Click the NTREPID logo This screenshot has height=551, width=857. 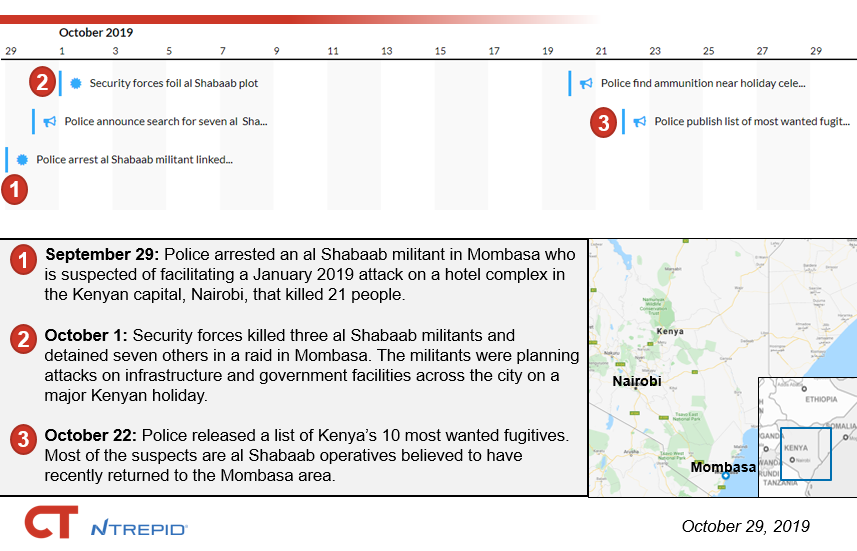coord(139,529)
